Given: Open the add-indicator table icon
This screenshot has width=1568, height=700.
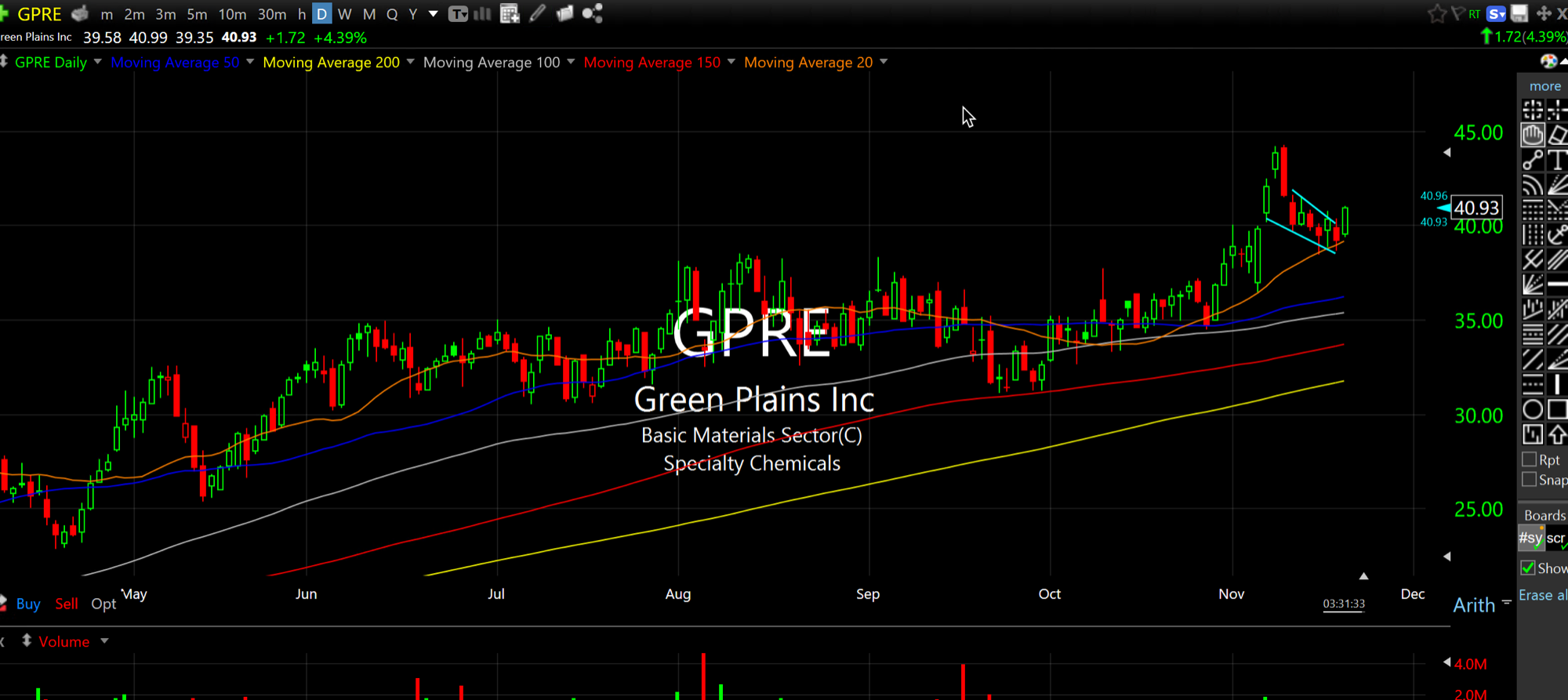Looking at the screenshot, I should tap(510, 13).
